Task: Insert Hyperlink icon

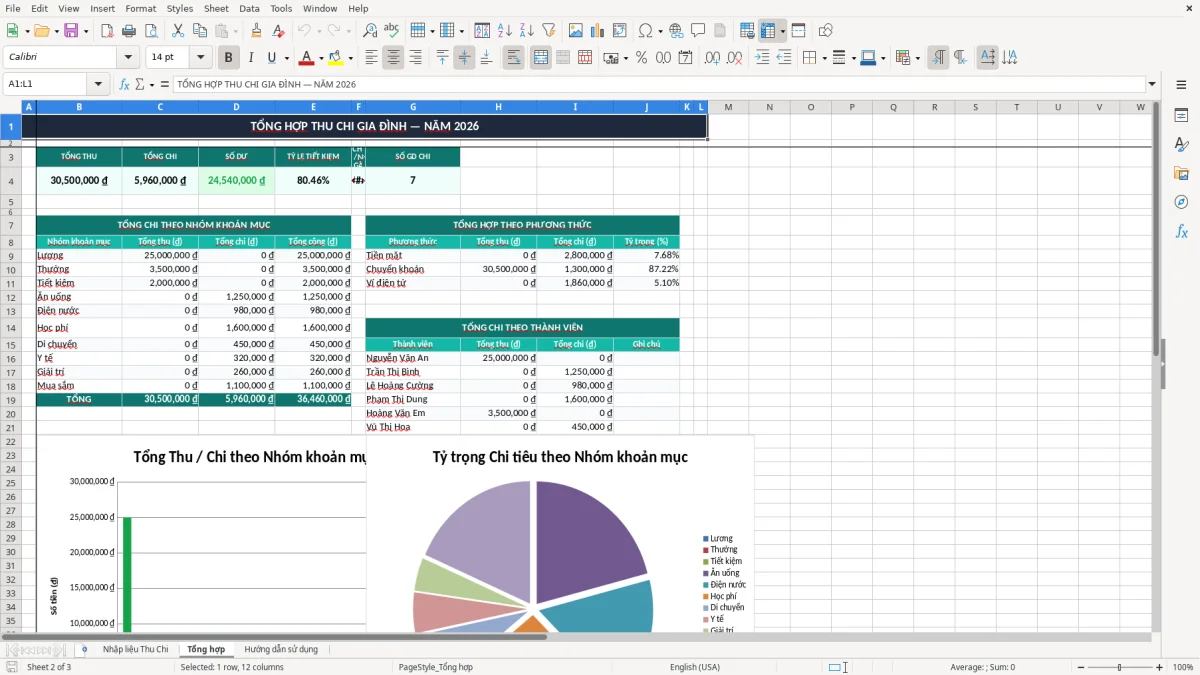Action: (676, 31)
